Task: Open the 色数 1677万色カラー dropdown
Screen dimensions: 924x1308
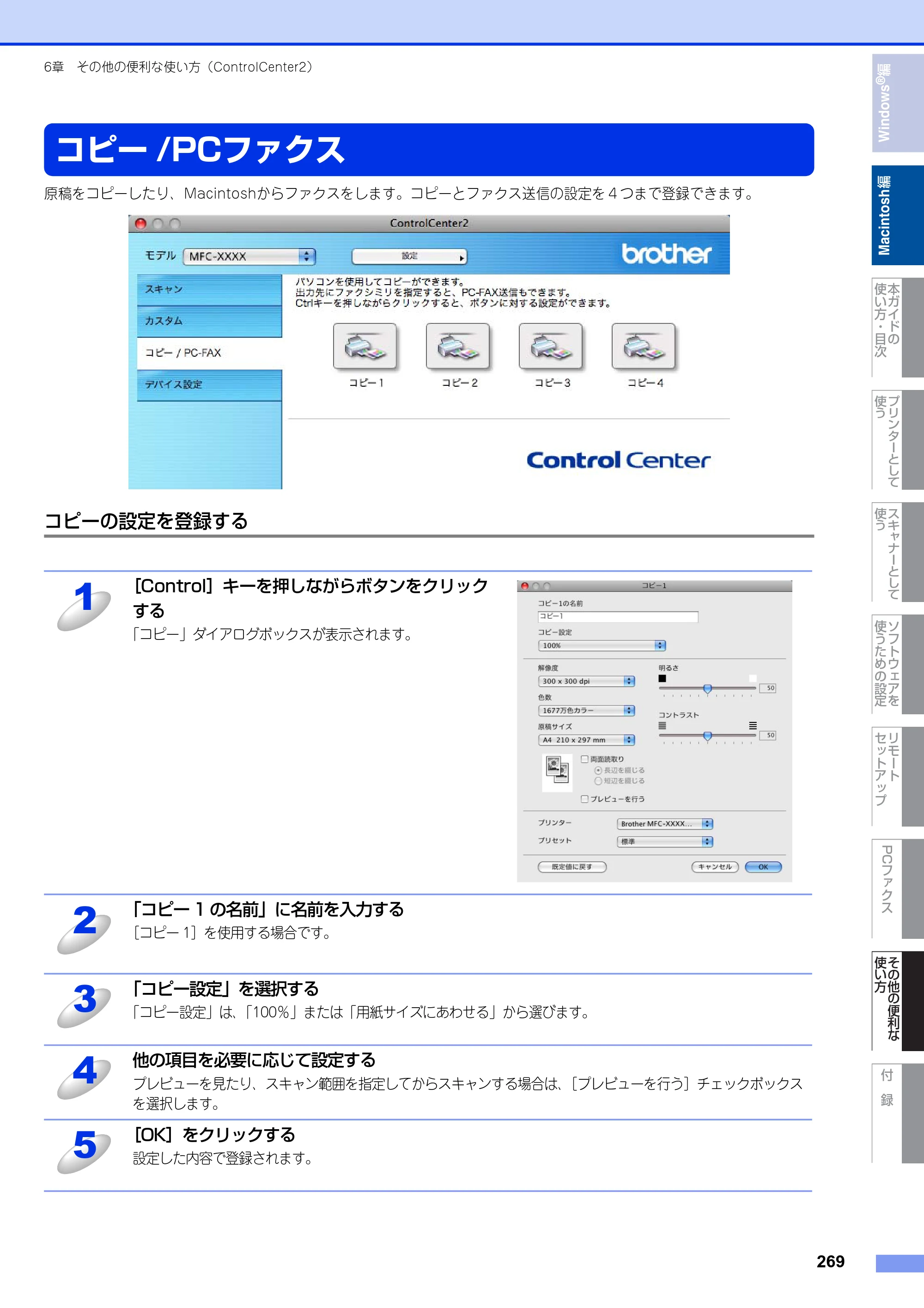Action: [x=586, y=711]
